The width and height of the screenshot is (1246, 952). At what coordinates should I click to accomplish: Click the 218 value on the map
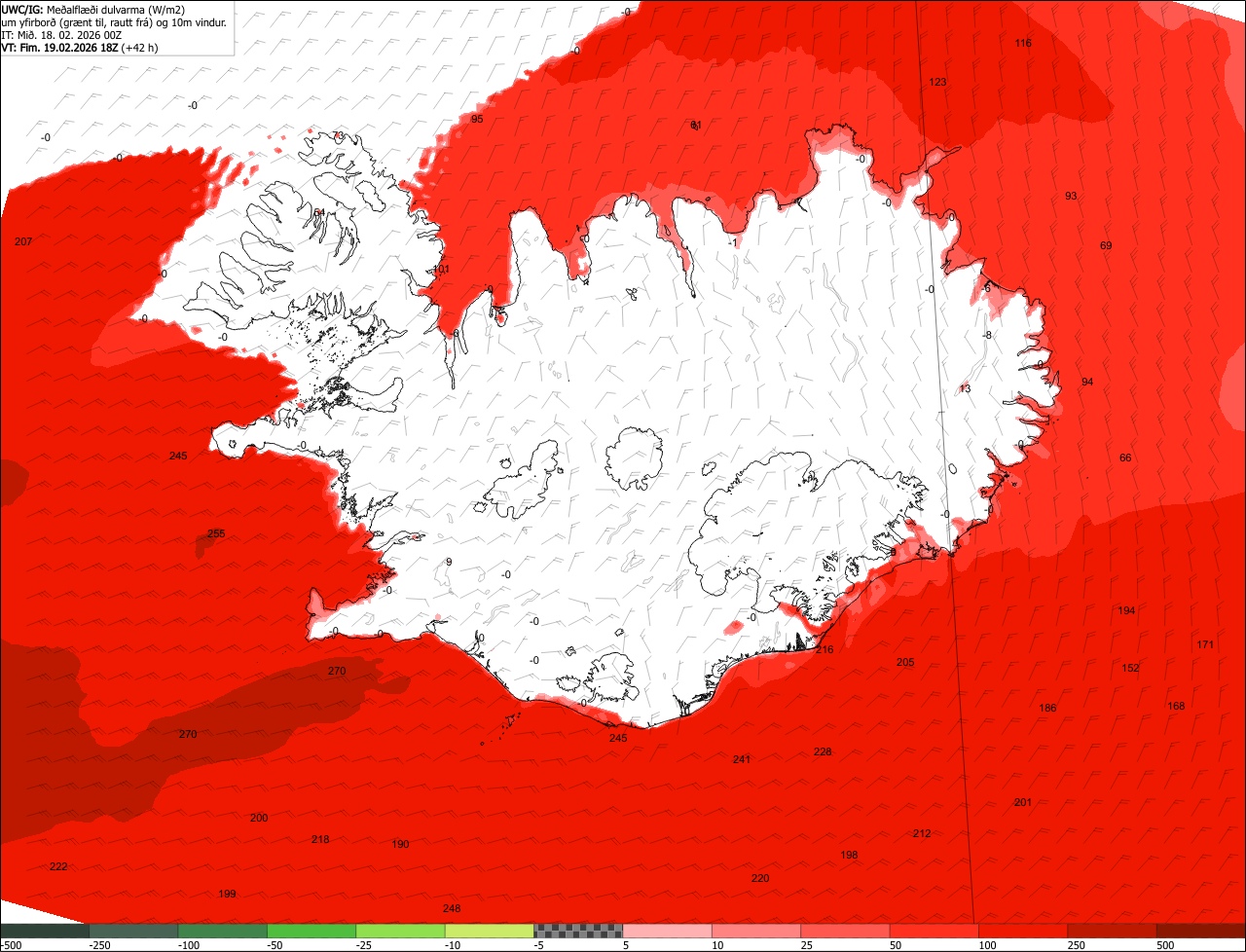(320, 839)
